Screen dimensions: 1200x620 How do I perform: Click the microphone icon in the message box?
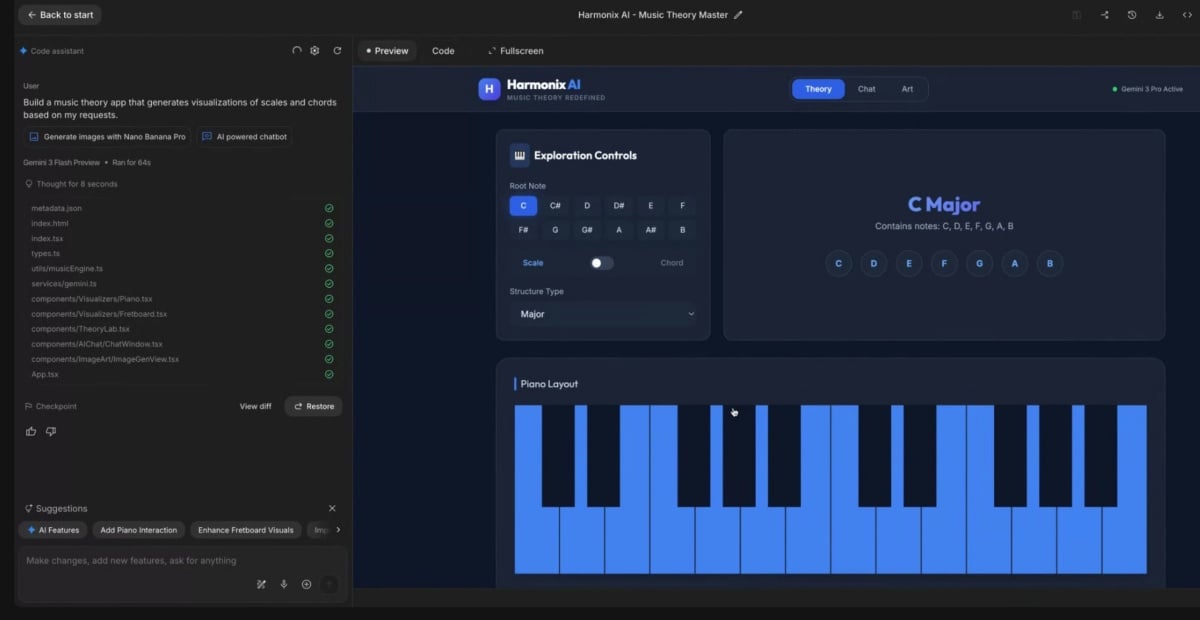(283, 584)
